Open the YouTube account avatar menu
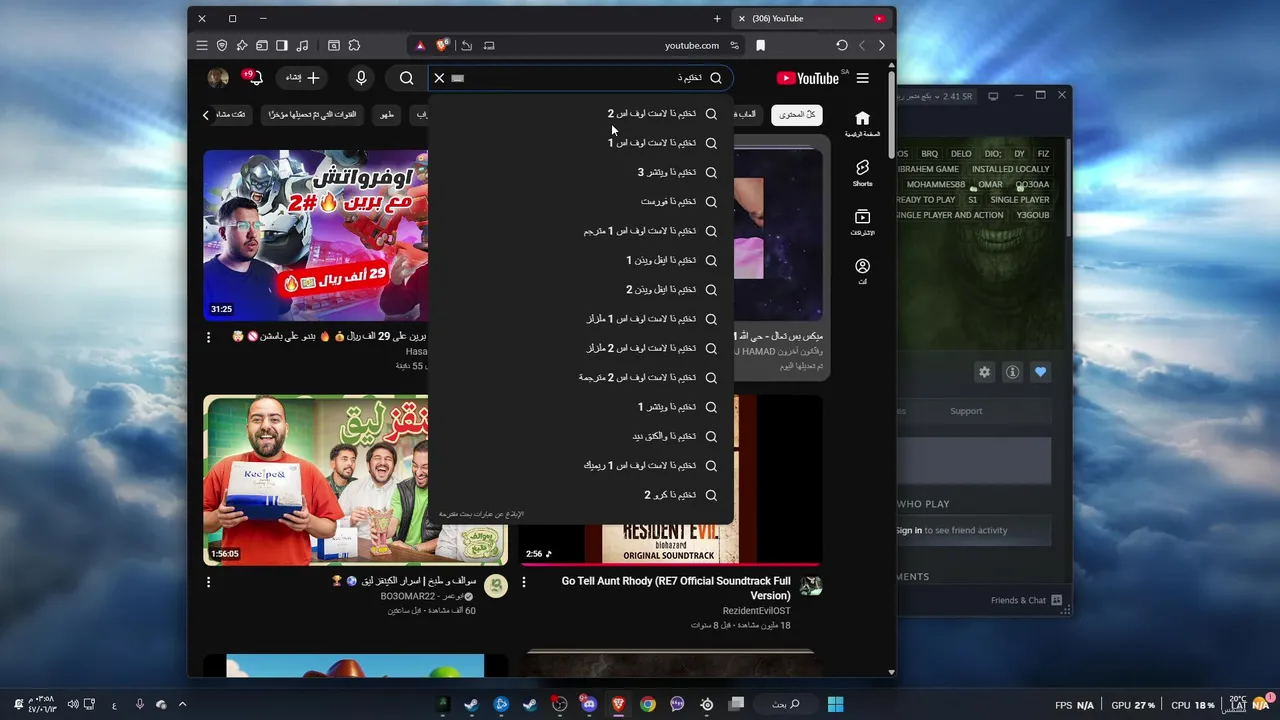Viewport: 1280px width, 720px height. (218, 78)
